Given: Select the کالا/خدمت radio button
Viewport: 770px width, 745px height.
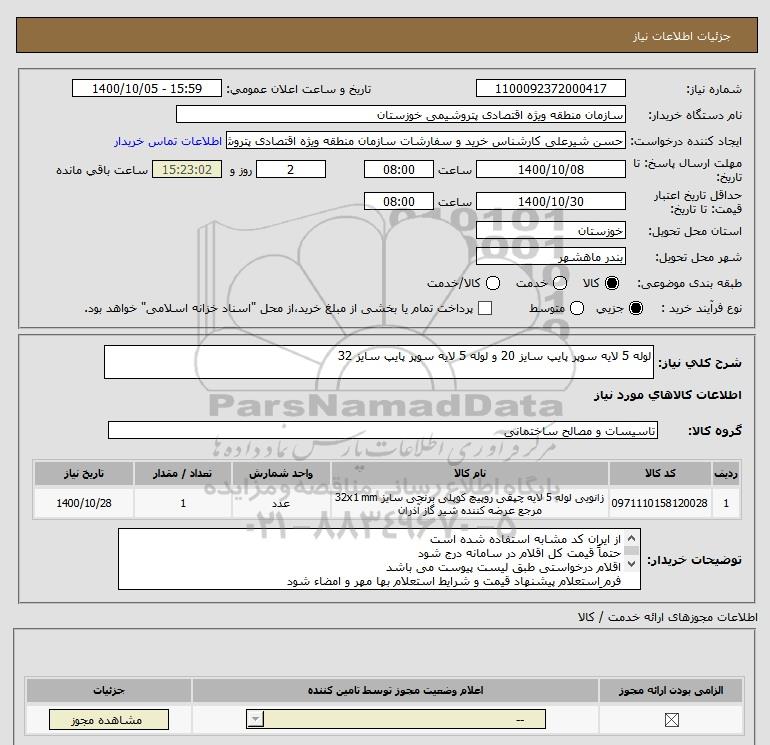Looking at the screenshot, I should click(493, 283).
